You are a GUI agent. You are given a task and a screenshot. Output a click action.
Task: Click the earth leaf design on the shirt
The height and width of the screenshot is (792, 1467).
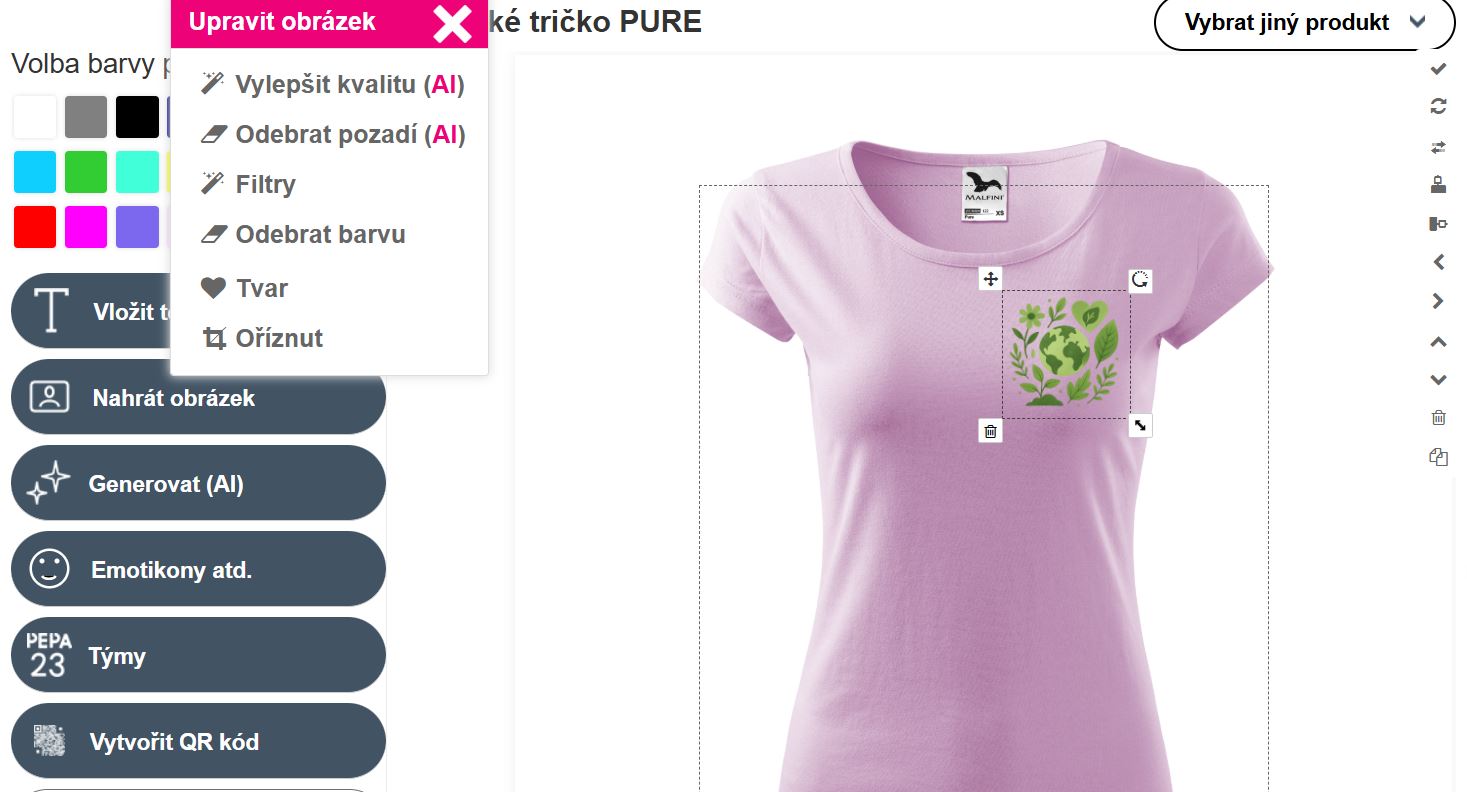(1066, 354)
